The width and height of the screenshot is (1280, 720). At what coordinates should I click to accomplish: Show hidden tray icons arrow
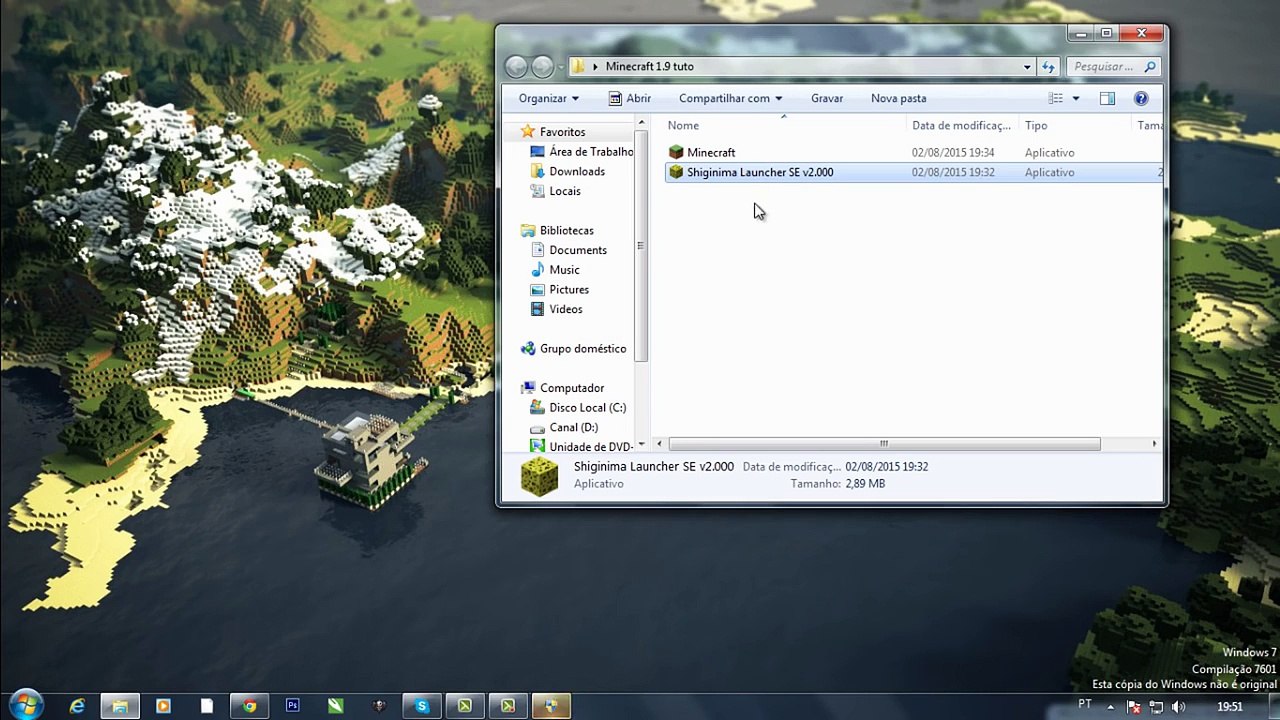1110,707
